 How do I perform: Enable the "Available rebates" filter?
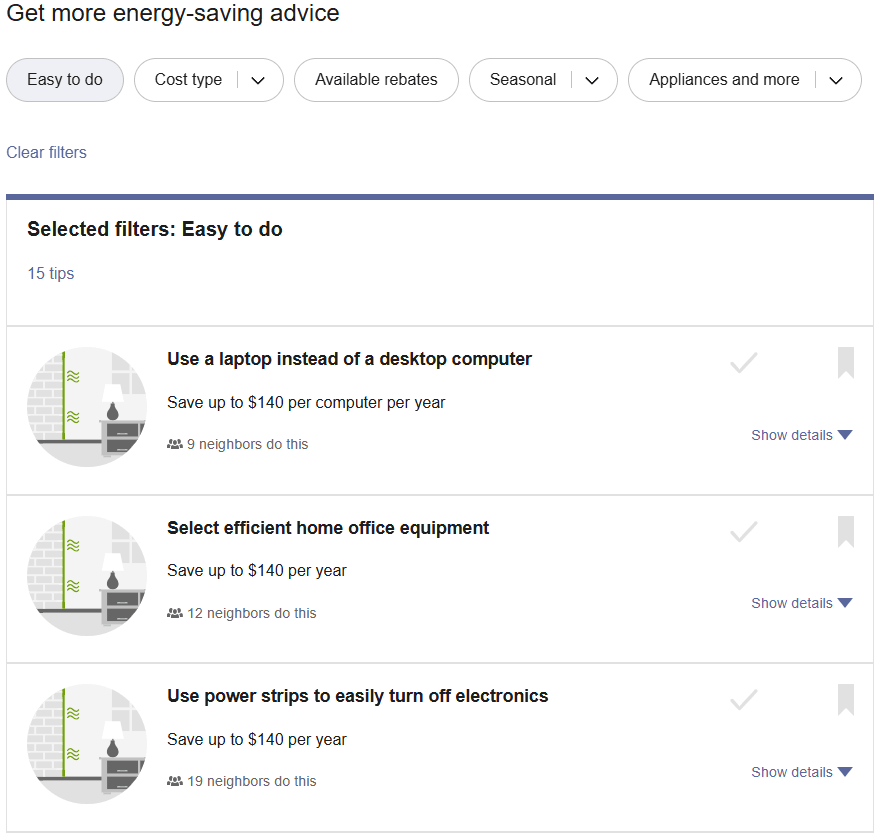376,80
